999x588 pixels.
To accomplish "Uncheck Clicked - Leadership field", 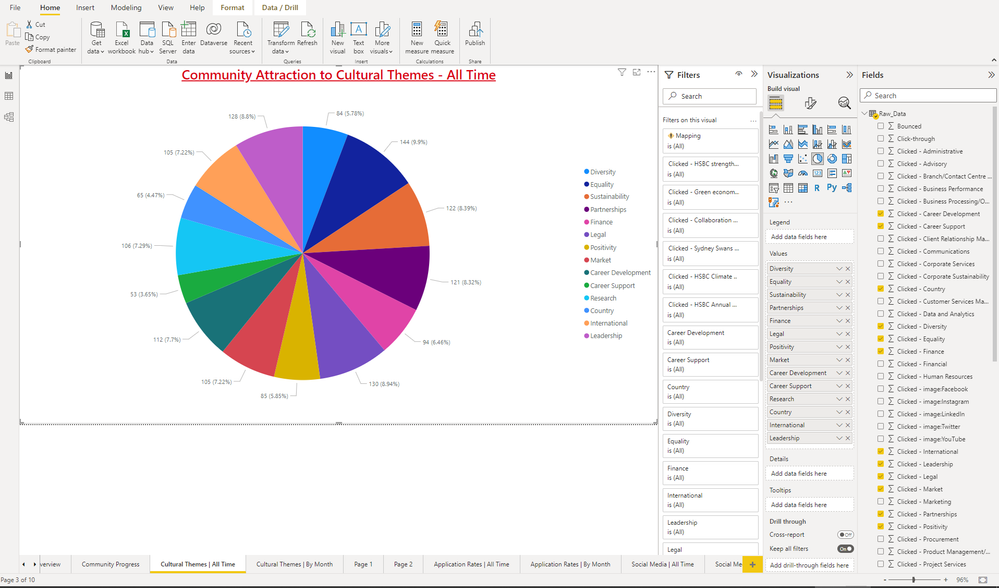I will click(880, 464).
